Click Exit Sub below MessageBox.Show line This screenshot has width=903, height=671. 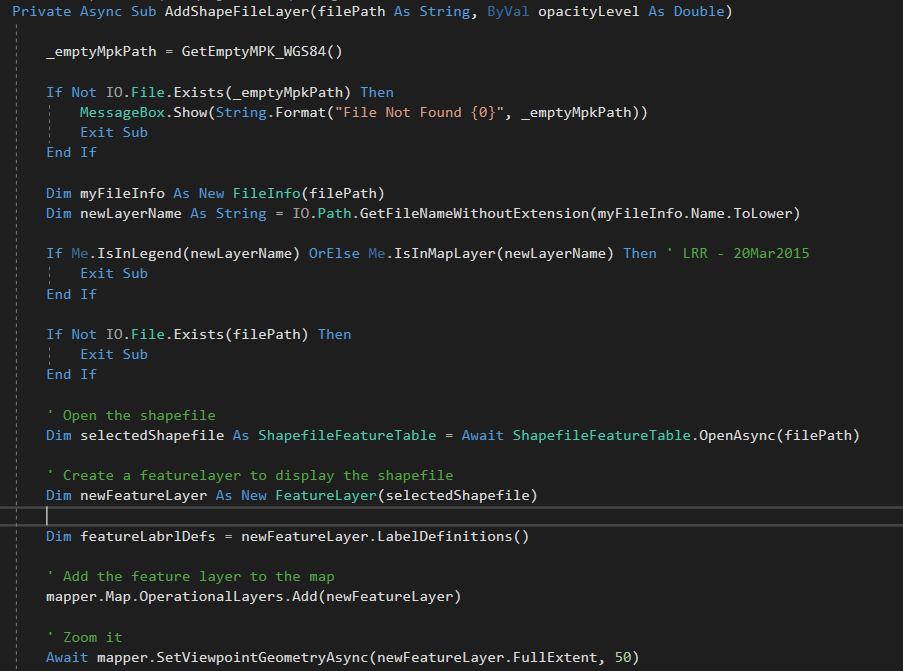(x=113, y=132)
